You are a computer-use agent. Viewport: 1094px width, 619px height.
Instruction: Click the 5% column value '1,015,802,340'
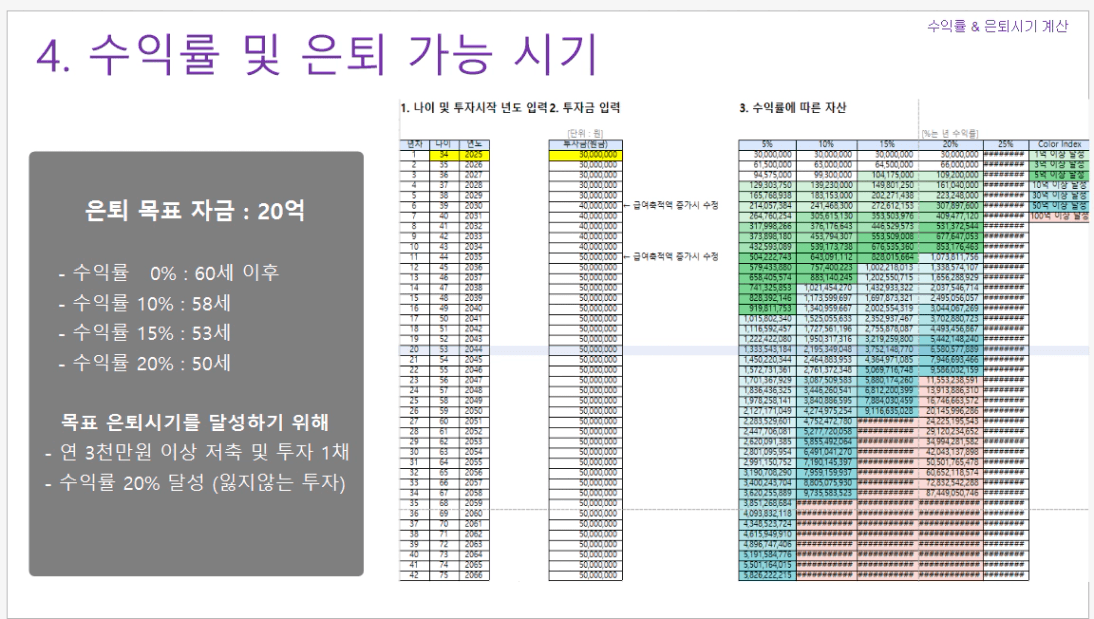768,318
